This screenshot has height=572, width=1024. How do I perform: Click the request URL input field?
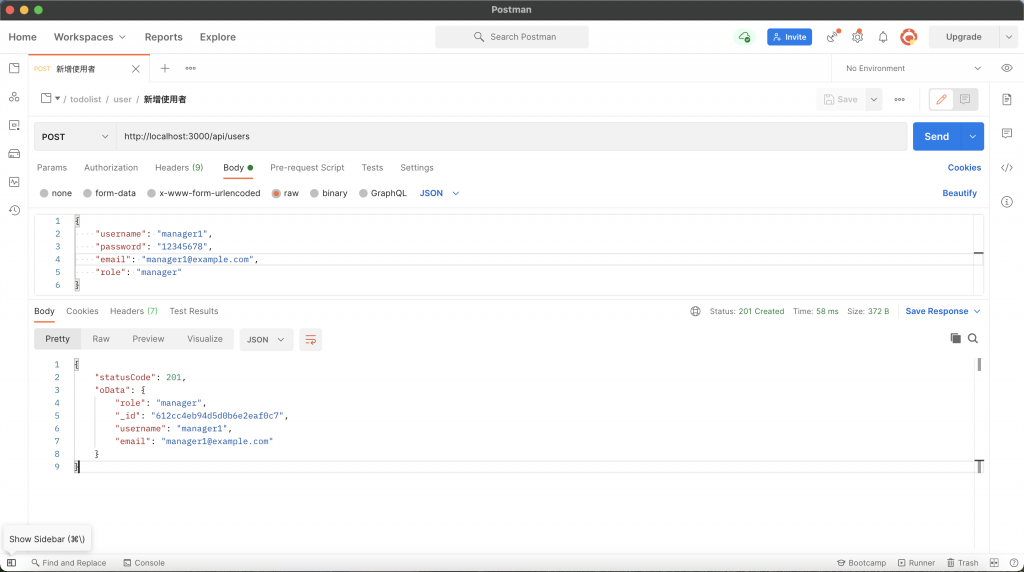511,136
